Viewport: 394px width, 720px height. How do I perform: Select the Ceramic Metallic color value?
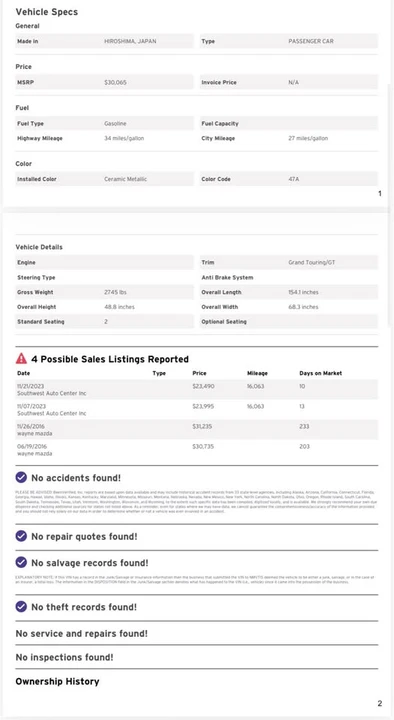pyautogui.click(x=125, y=179)
